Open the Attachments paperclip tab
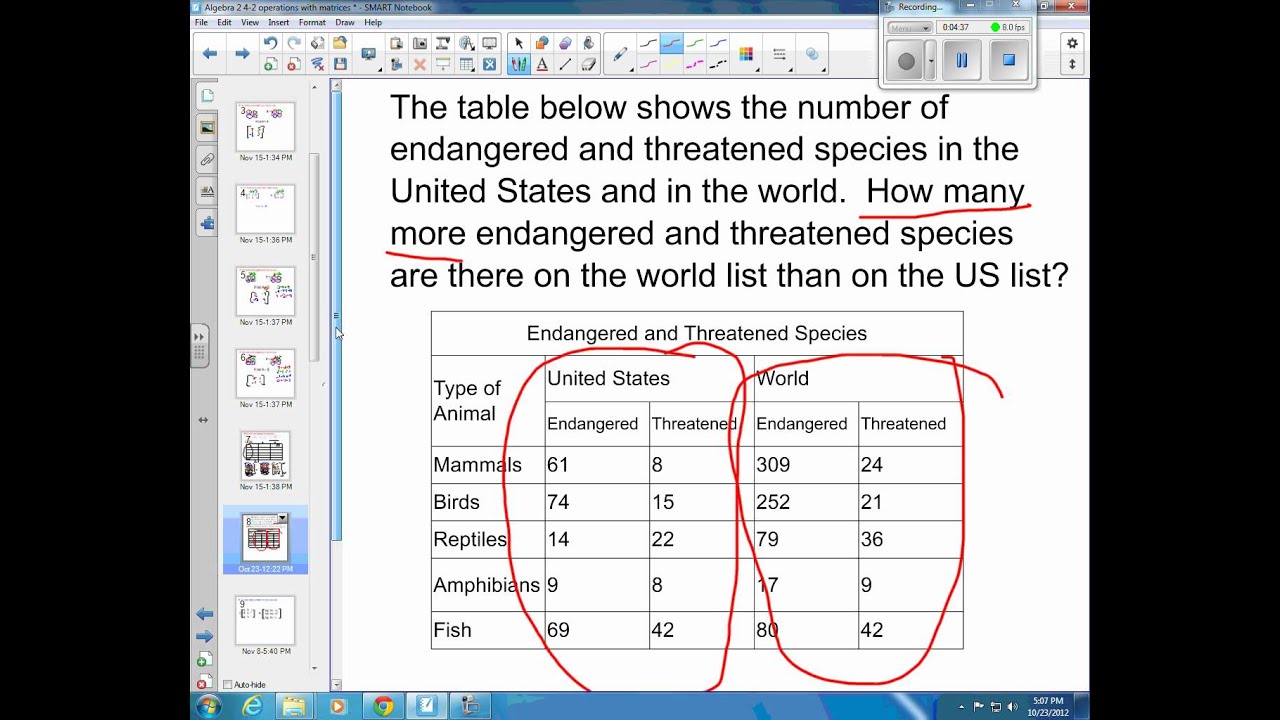Screen dimensions: 1280x720 tap(207, 159)
